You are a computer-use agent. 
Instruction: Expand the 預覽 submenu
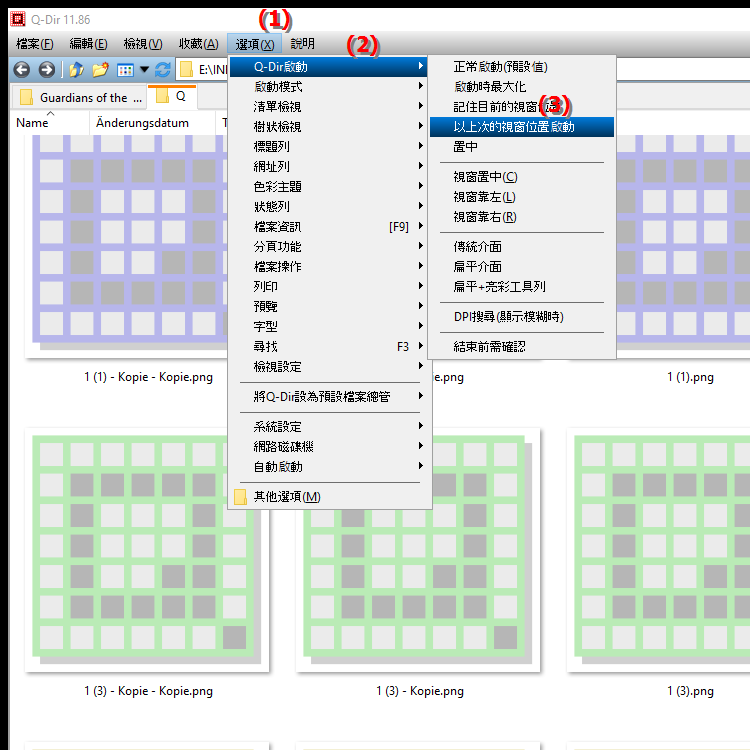[x=329, y=307]
